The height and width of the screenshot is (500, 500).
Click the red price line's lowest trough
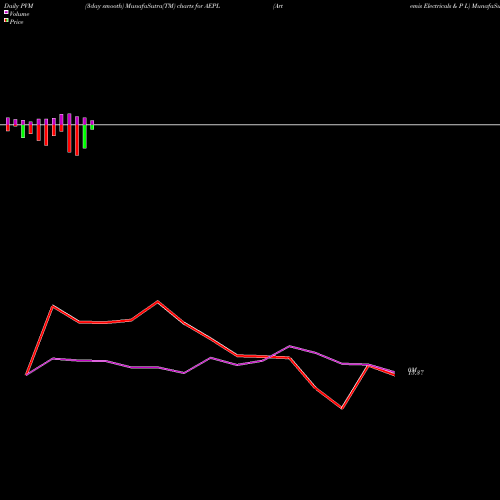point(342,408)
